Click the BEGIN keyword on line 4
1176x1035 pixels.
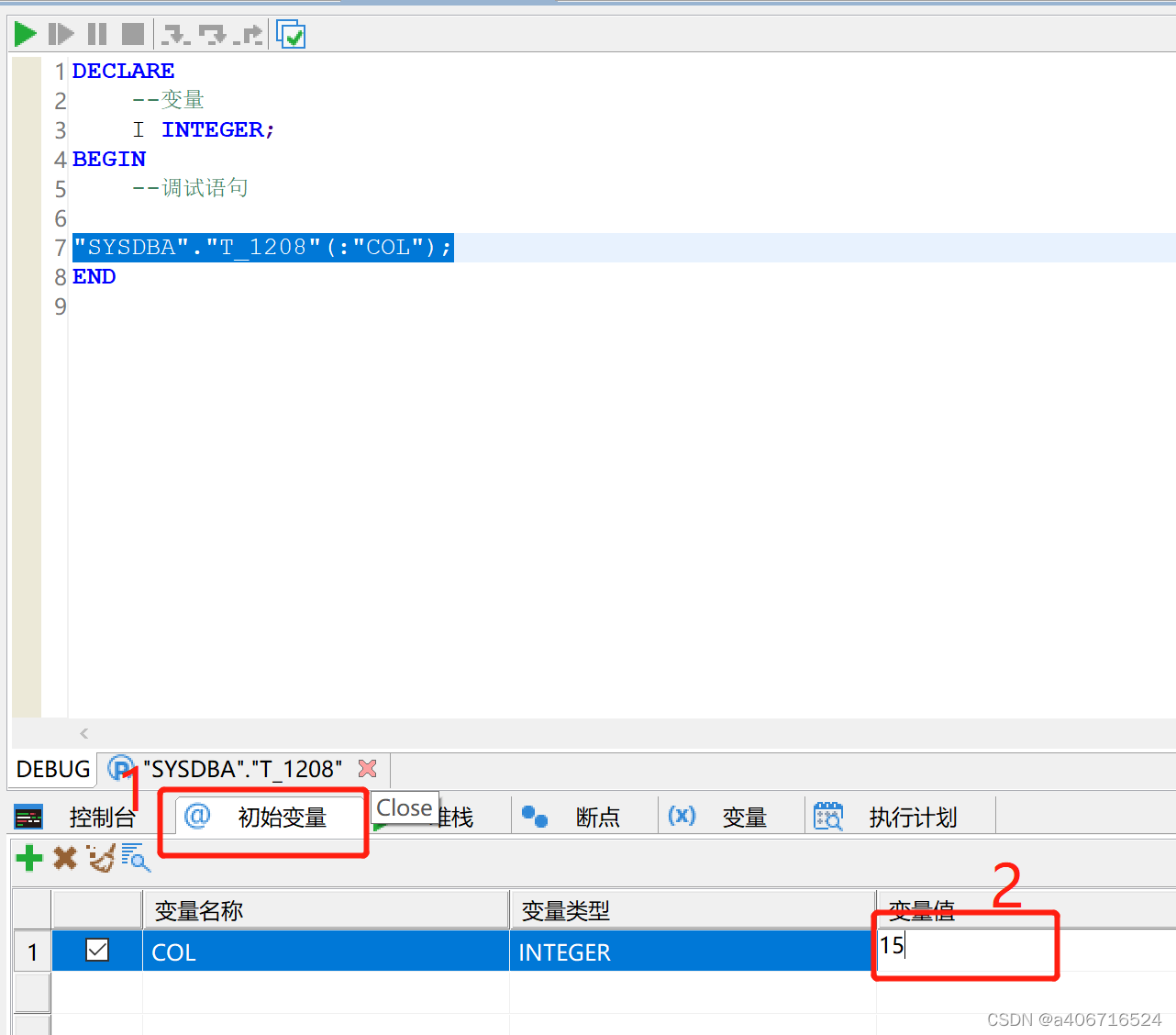[109, 159]
